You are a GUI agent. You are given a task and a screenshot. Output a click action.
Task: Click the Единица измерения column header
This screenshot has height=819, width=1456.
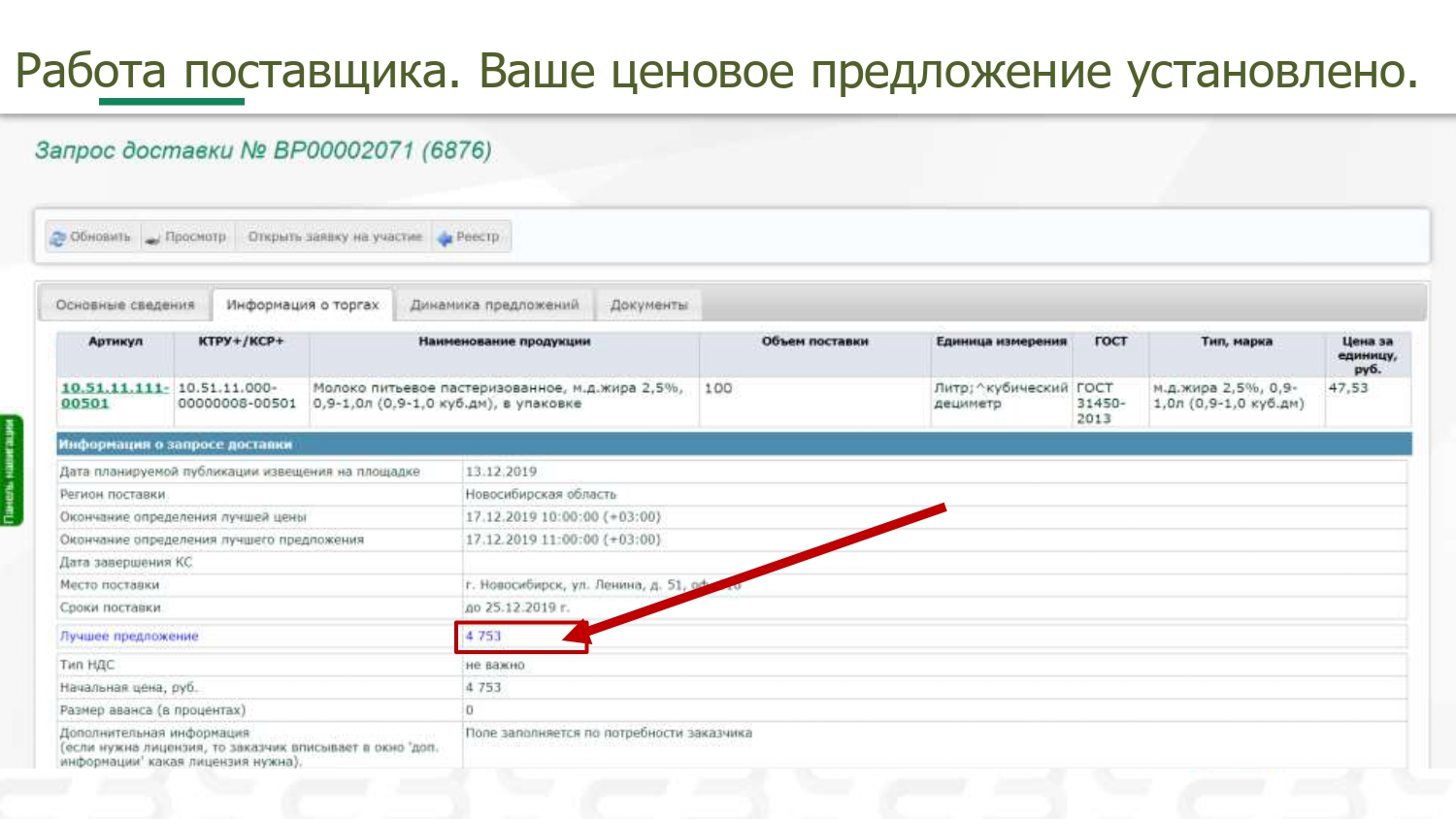(1001, 342)
